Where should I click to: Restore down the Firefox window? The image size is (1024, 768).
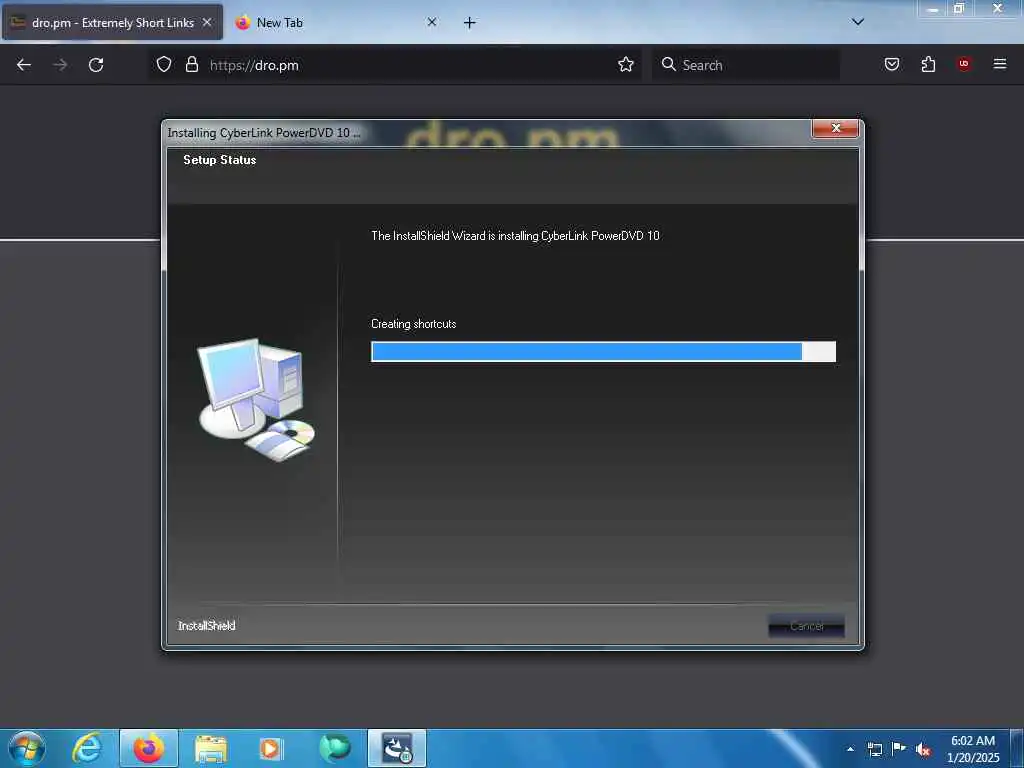click(x=959, y=9)
